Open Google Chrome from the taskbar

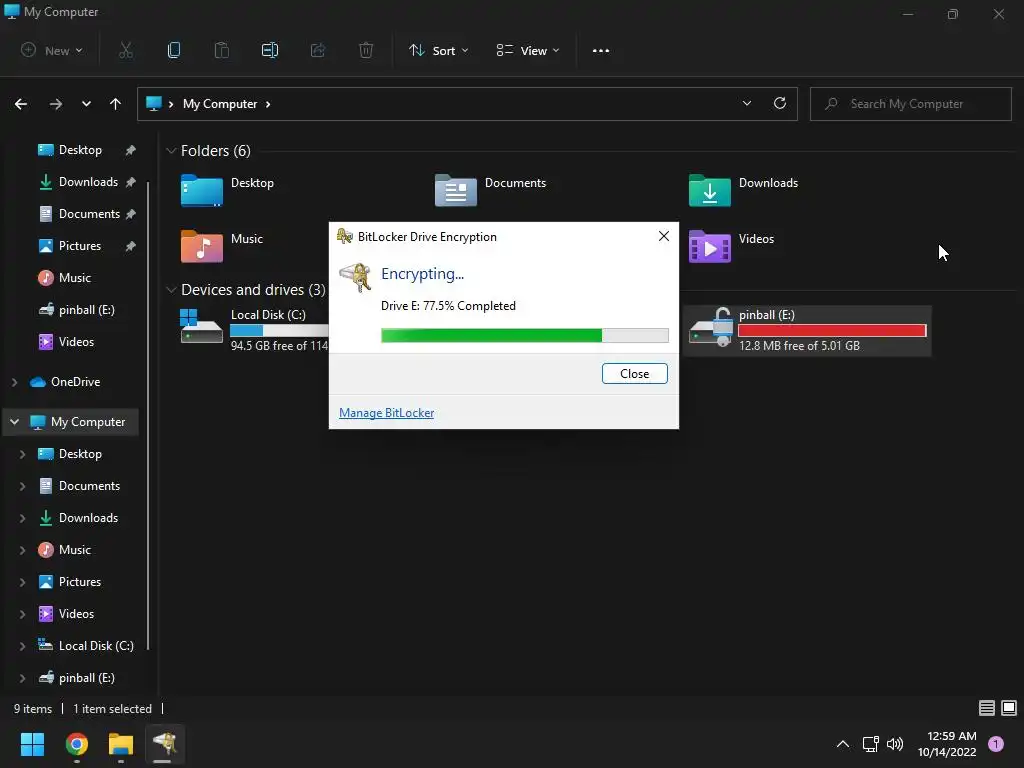tap(77, 744)
